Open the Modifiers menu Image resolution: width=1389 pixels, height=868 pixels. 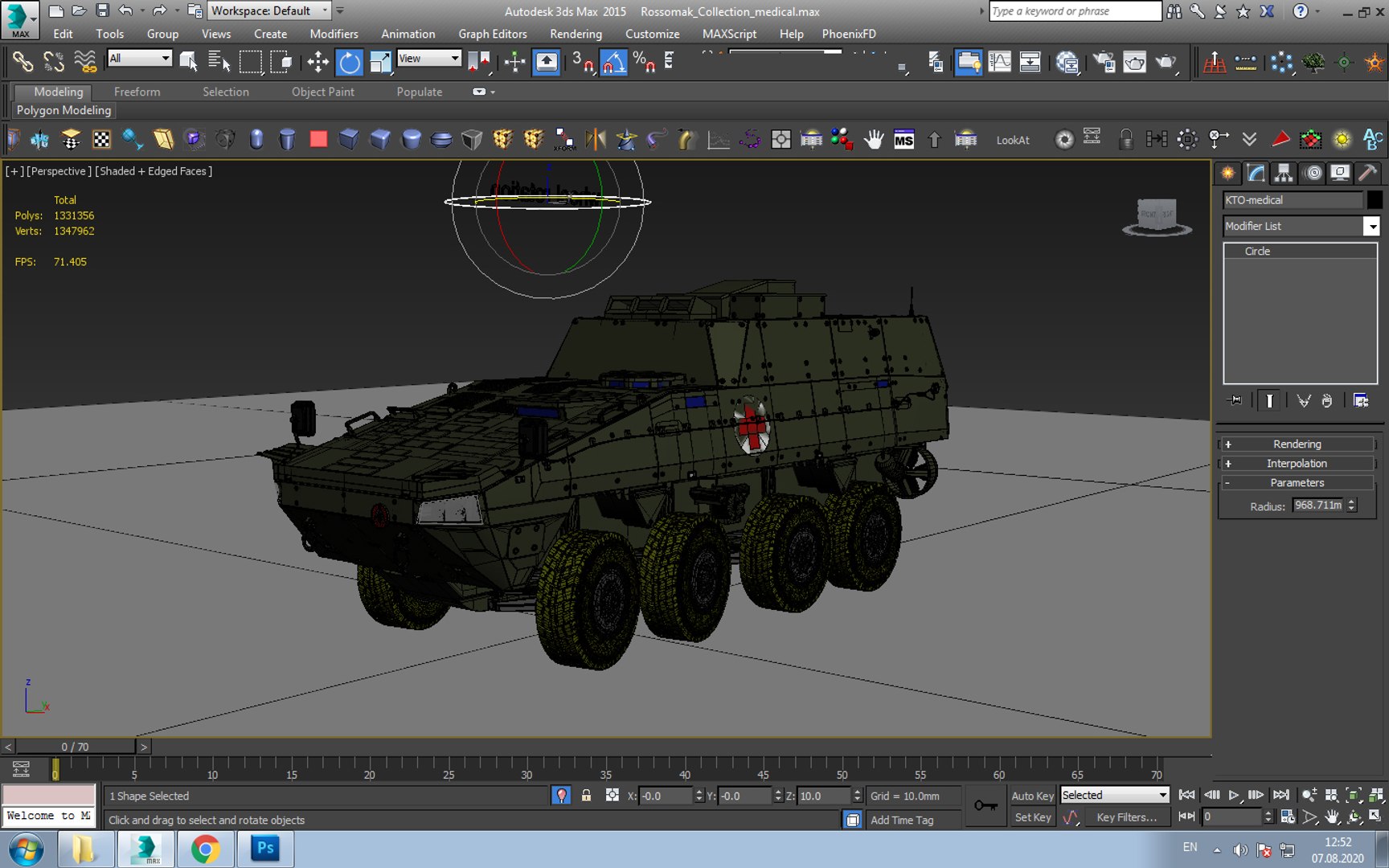334,34
